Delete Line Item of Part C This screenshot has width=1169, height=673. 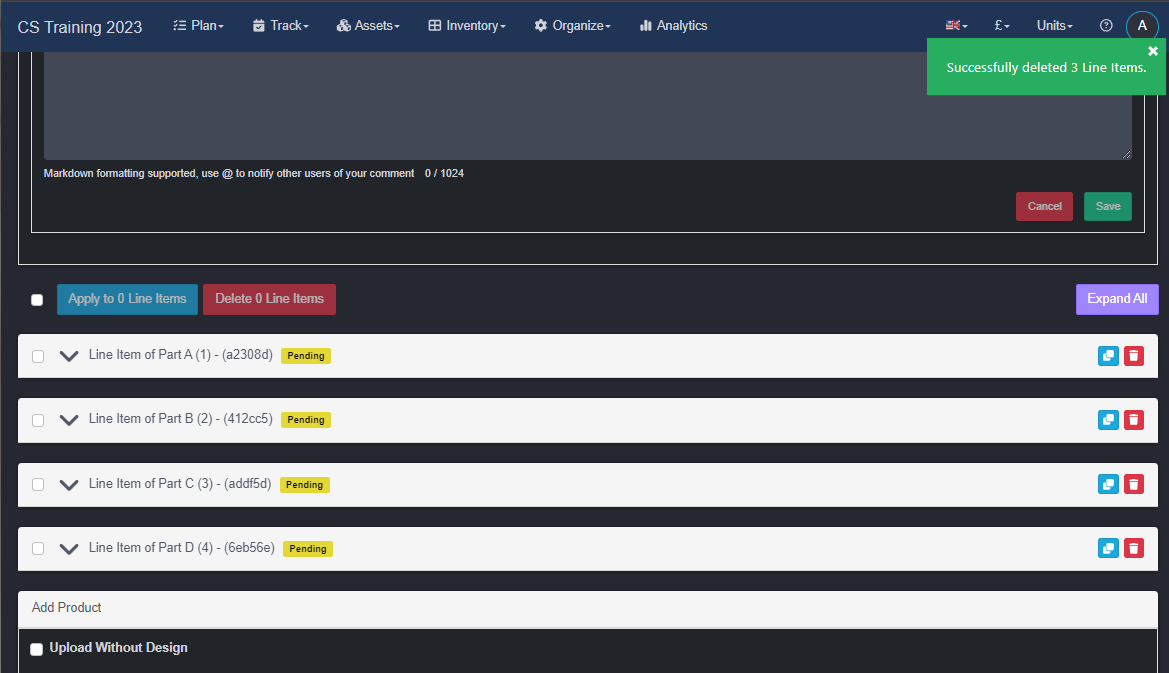pos(1133,484)
